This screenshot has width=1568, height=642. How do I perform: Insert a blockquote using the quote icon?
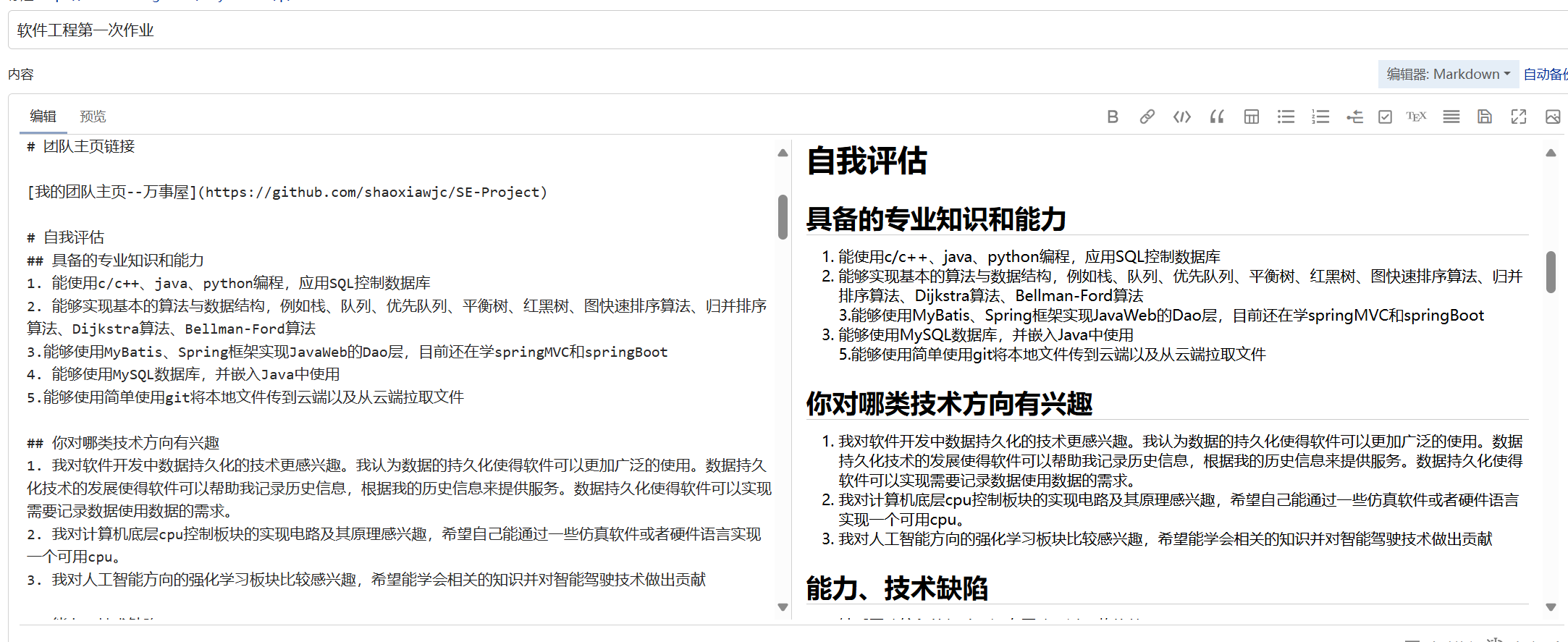(x=1217, y=117)
